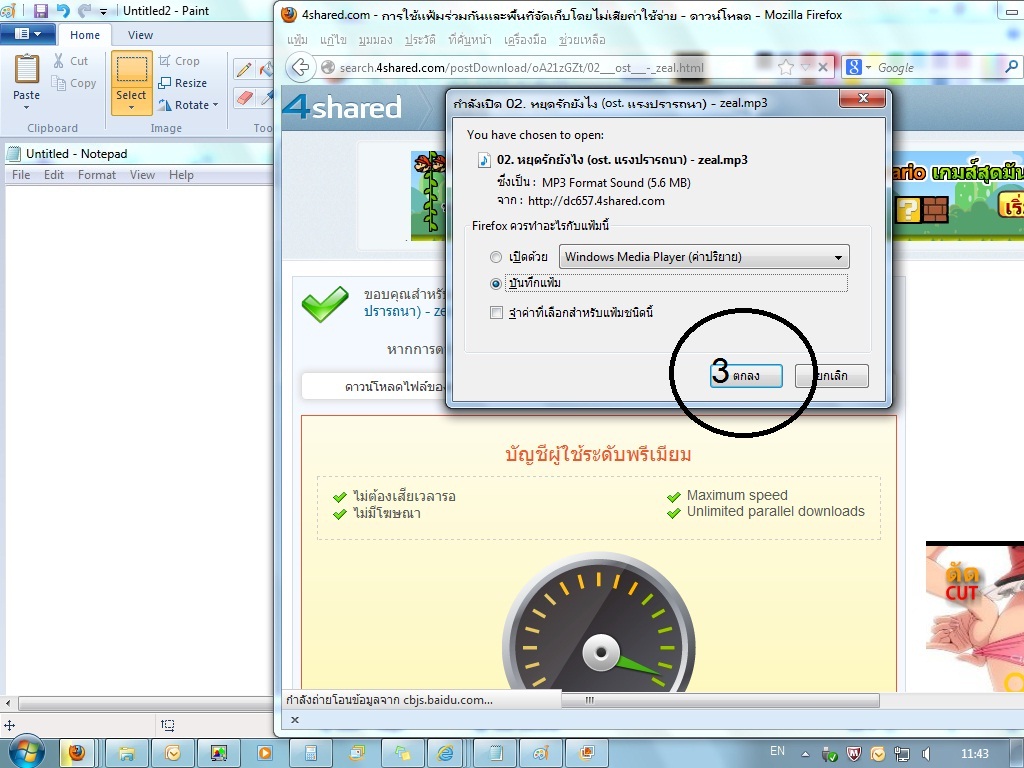Click the Paste clipboard icon in Paint
The height and width of the screenshot is (768, 1024).
27,69
